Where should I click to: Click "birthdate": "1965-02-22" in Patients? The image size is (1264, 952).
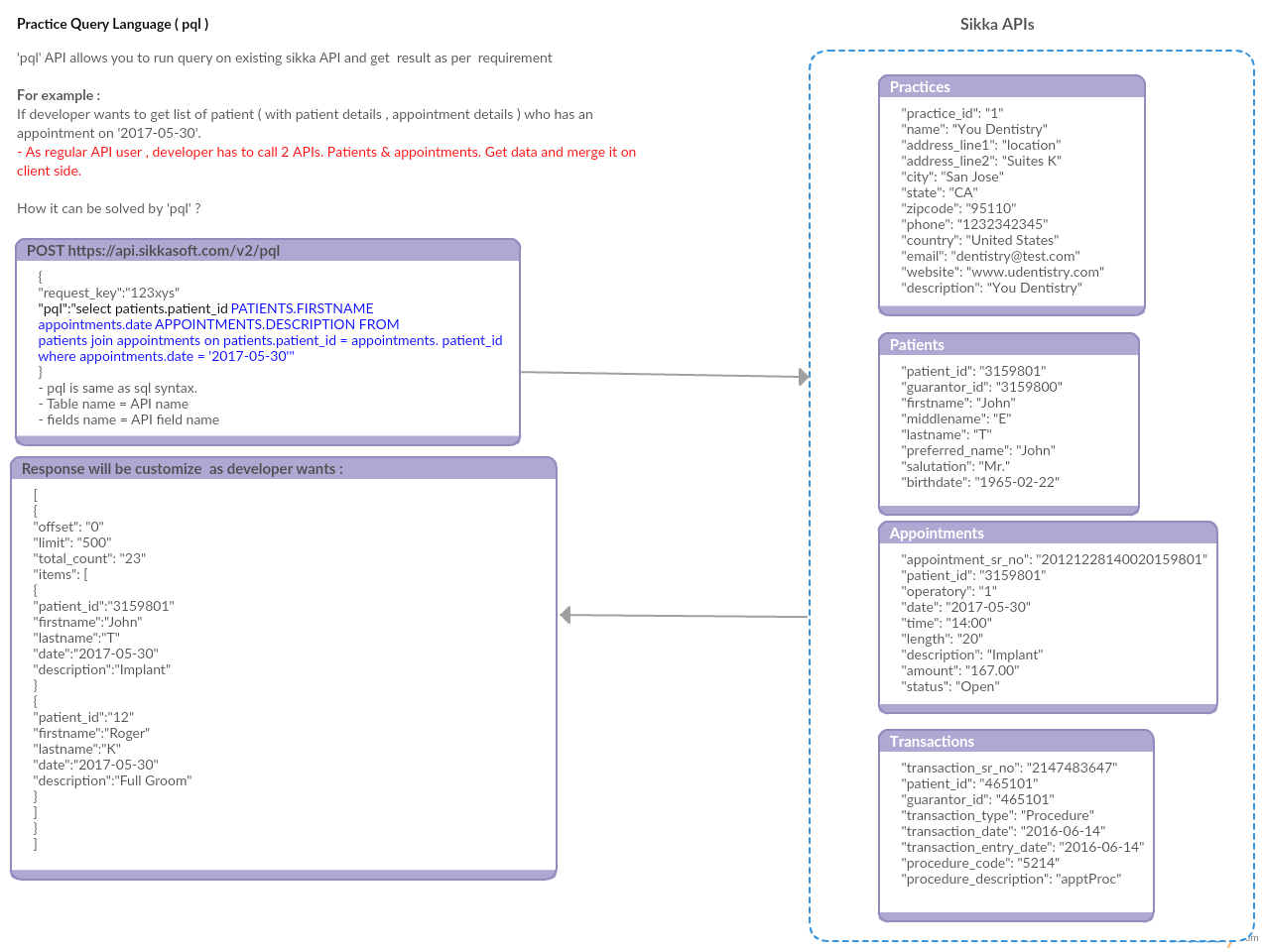[980, 482]
